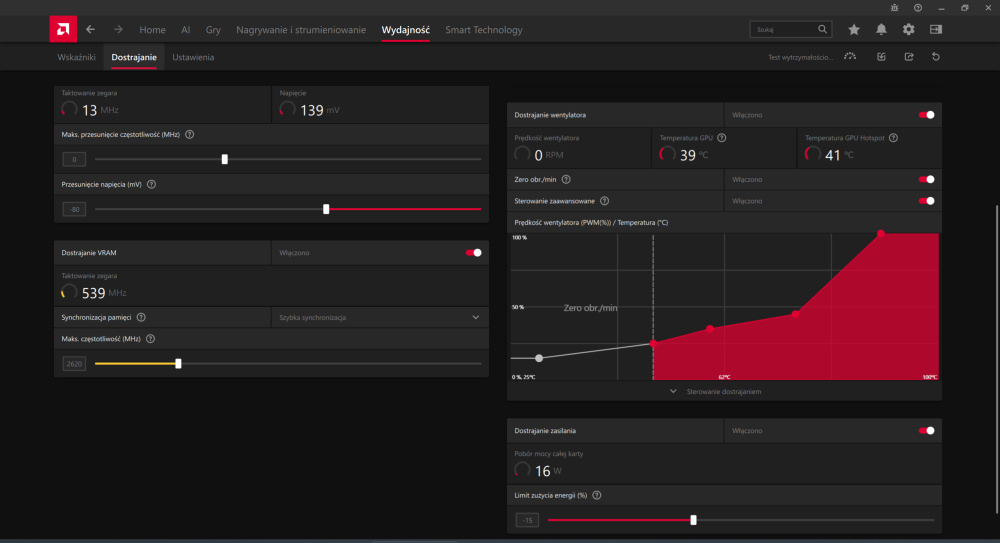Open help icon next to Zero obr./min
The image size is (1000, 543).
click(566, 179)
